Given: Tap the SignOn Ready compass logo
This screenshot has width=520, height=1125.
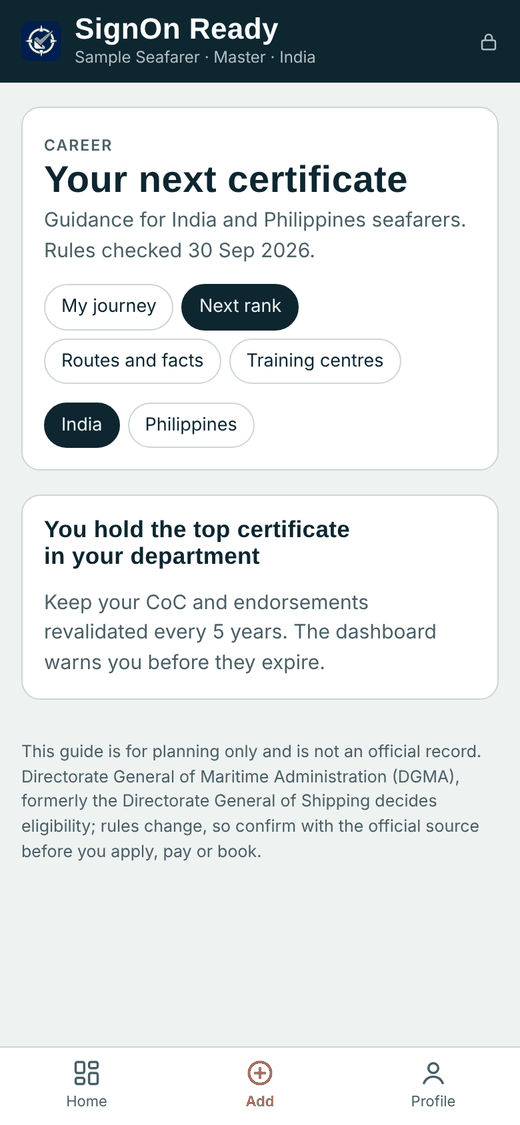Looking at the screenshot, I should point(41,41).
